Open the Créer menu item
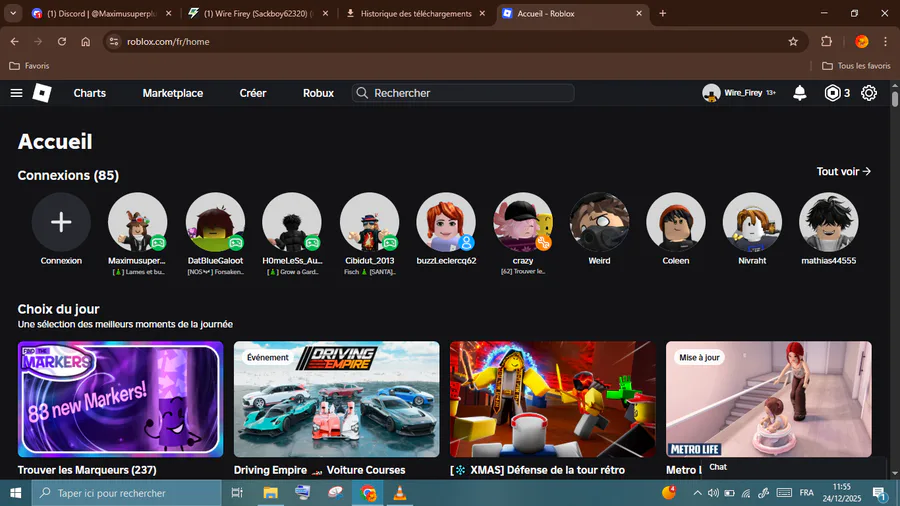900x506 pixels. (x=253, y=93)
